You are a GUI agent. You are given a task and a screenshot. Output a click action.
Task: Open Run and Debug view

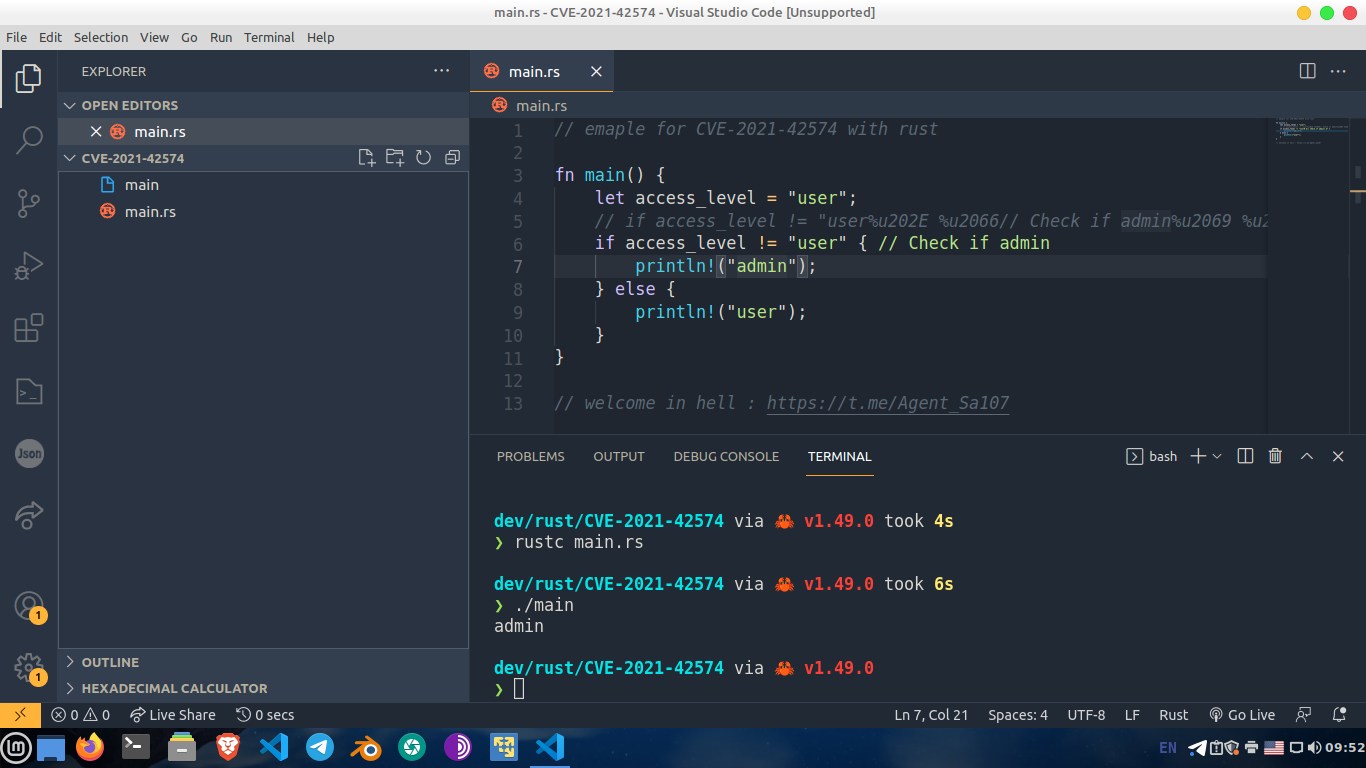tap(29, 266)
